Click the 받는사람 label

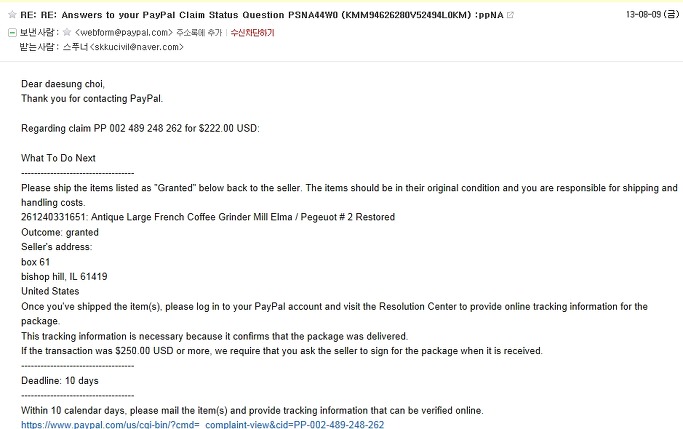point(39,47)
